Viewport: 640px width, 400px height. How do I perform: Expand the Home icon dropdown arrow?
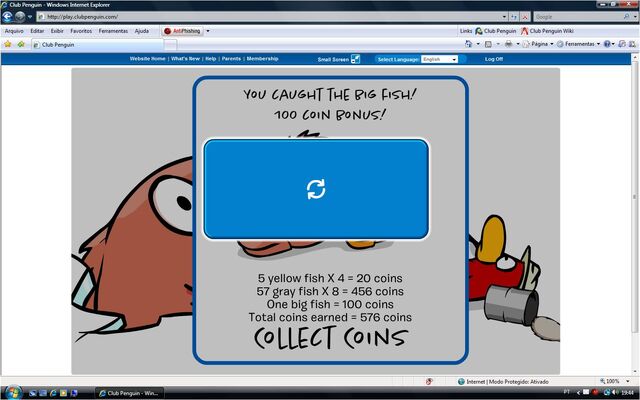click(x=478, y=44)
